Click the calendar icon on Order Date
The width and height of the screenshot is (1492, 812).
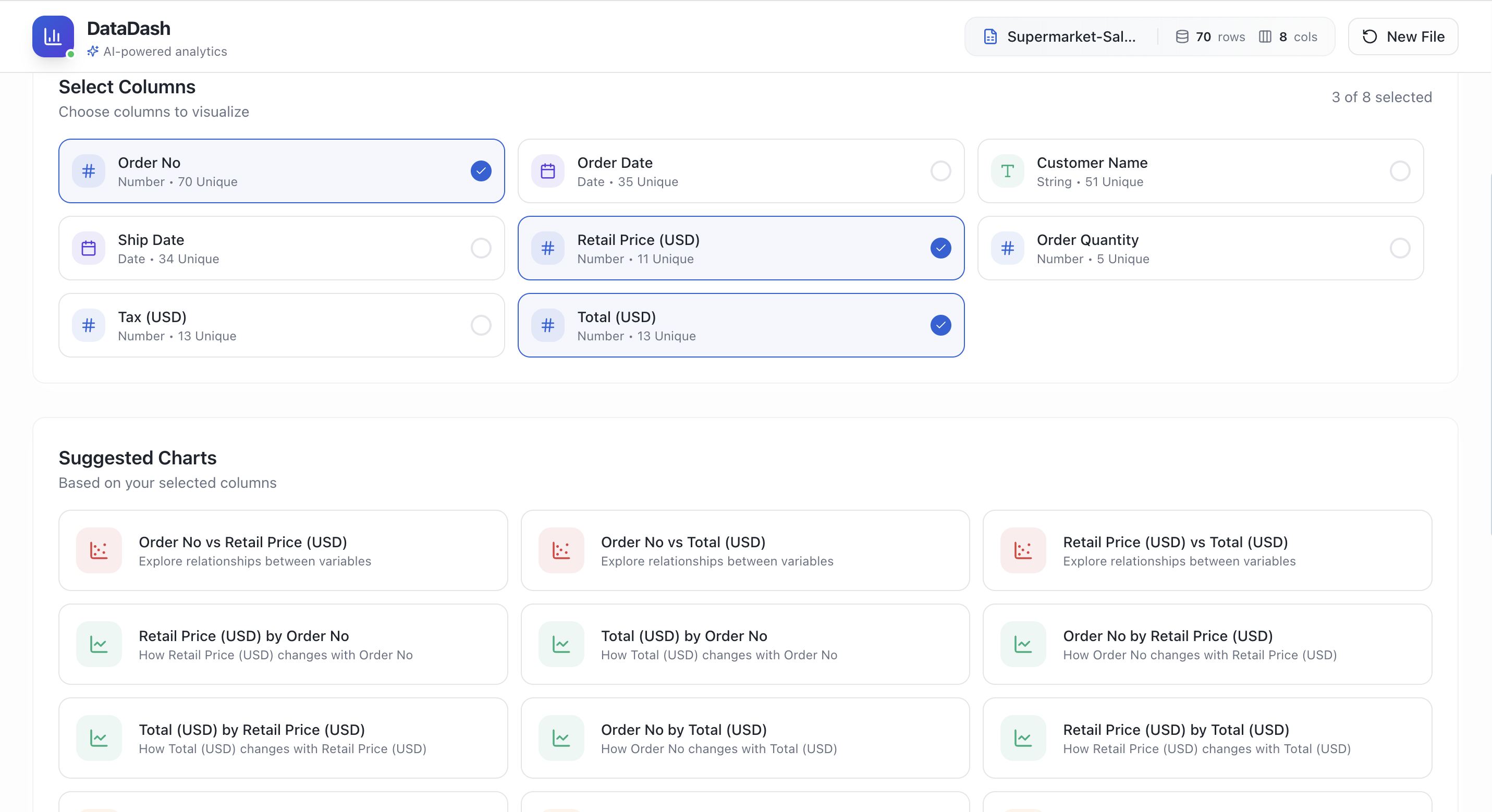coord(547,171)
